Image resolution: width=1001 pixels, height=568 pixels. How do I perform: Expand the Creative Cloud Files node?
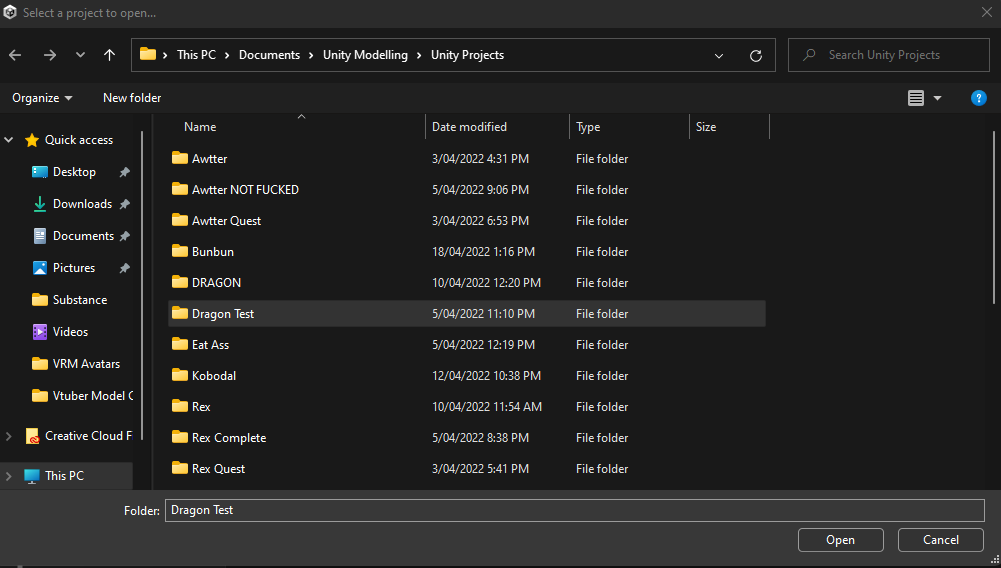coord(9,436)
